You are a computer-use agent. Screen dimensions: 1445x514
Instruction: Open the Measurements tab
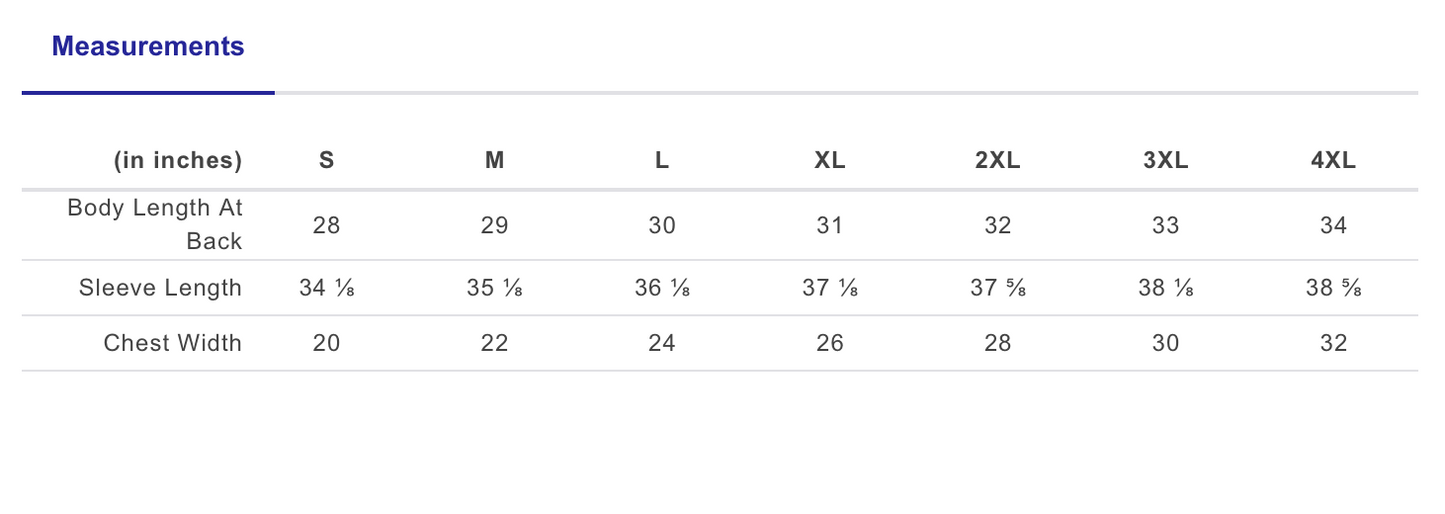[148, 47]
